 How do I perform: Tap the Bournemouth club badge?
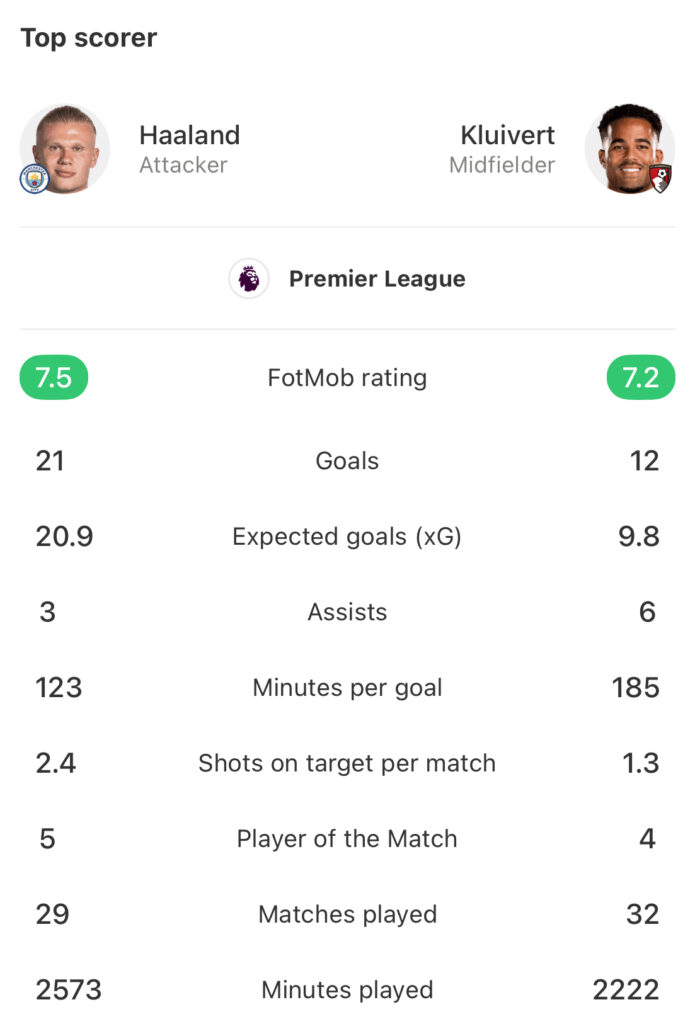pos(660,179)
